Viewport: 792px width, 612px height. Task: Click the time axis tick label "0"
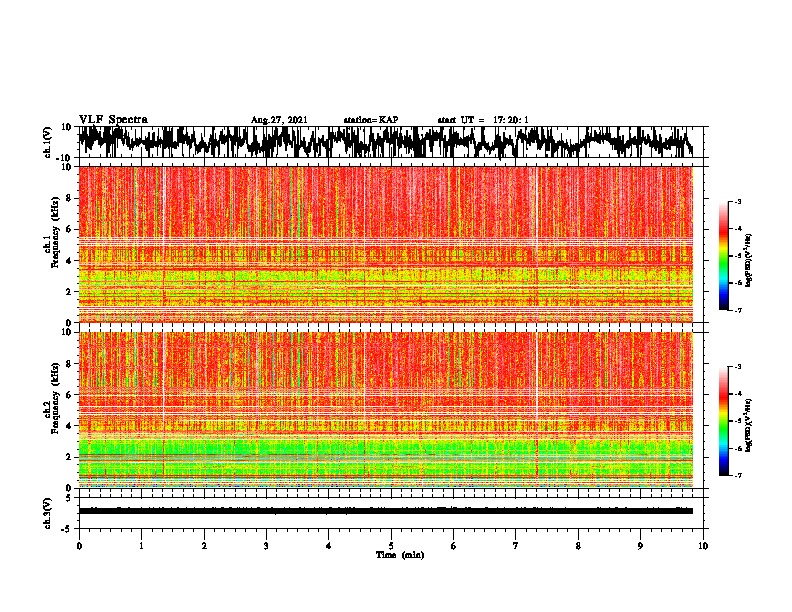point(79,546)
